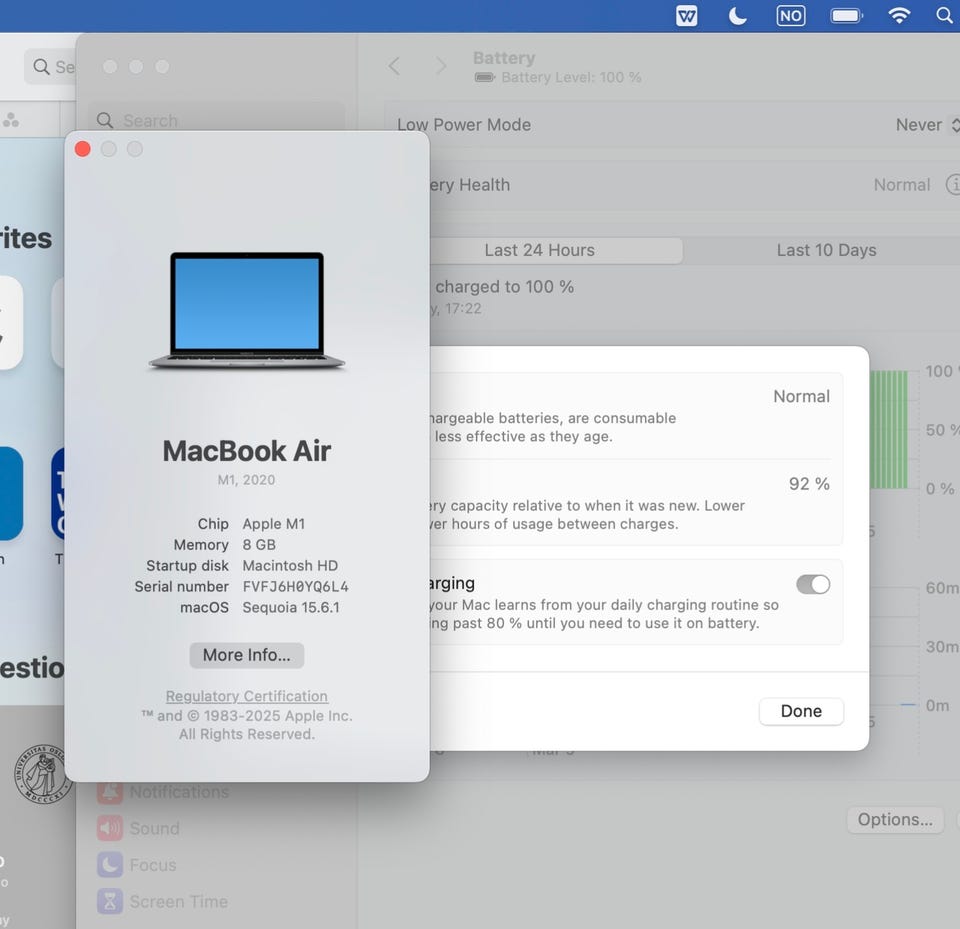Click the Spotlight search magnifier icon
The image size is (960, 929).
pyautogui.click(x=944, y=16)
